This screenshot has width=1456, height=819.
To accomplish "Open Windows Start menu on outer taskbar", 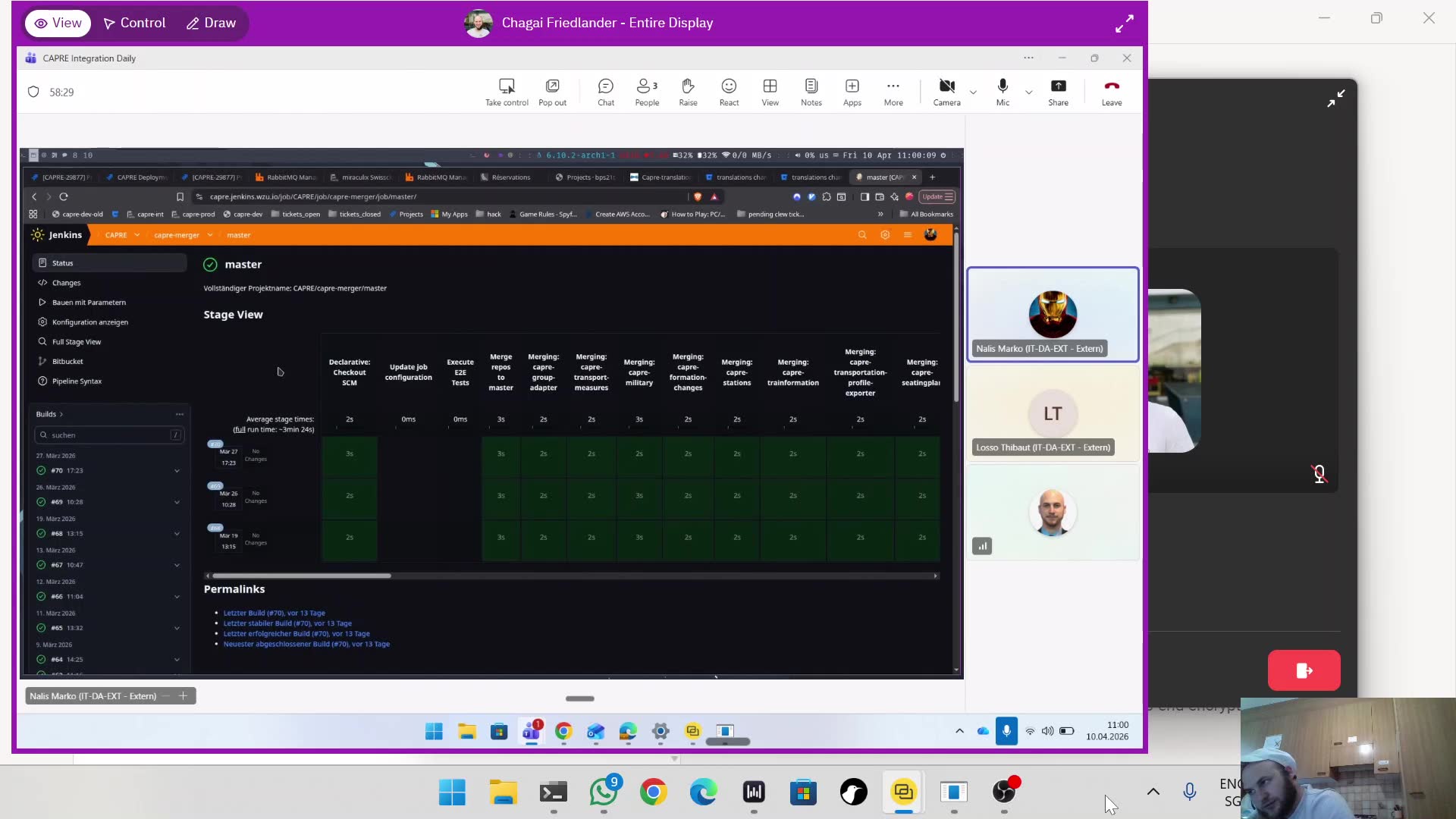I will (x=452, y=792).
